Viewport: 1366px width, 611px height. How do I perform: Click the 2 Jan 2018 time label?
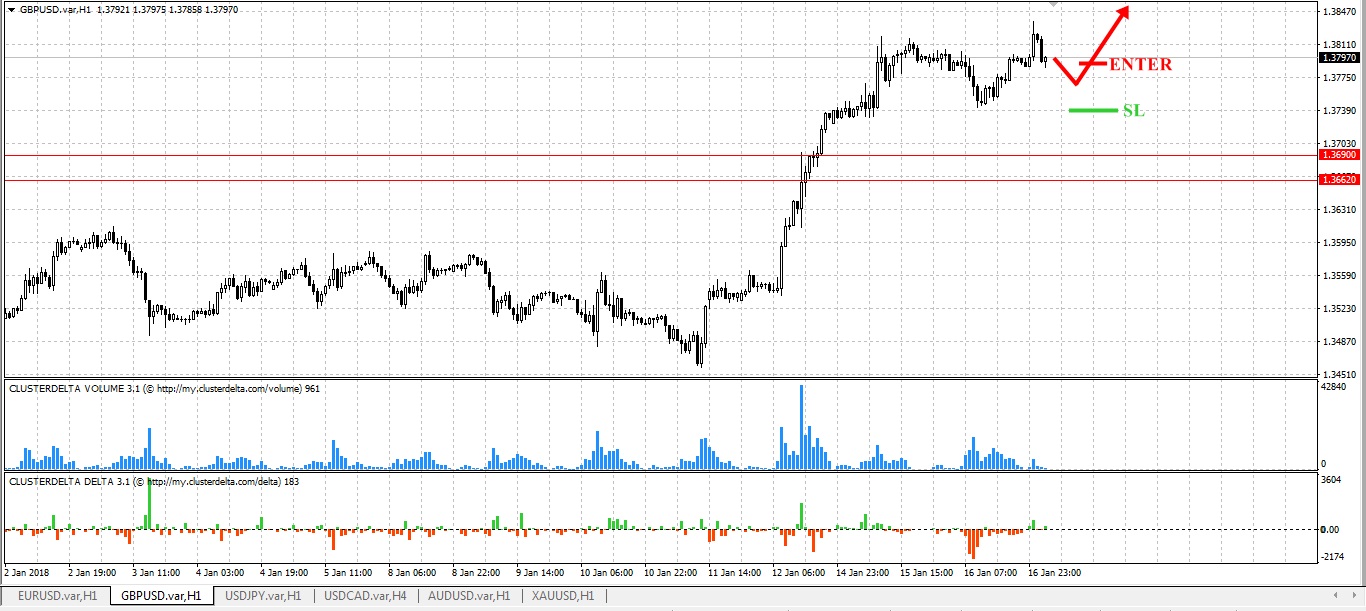(26, 573)
